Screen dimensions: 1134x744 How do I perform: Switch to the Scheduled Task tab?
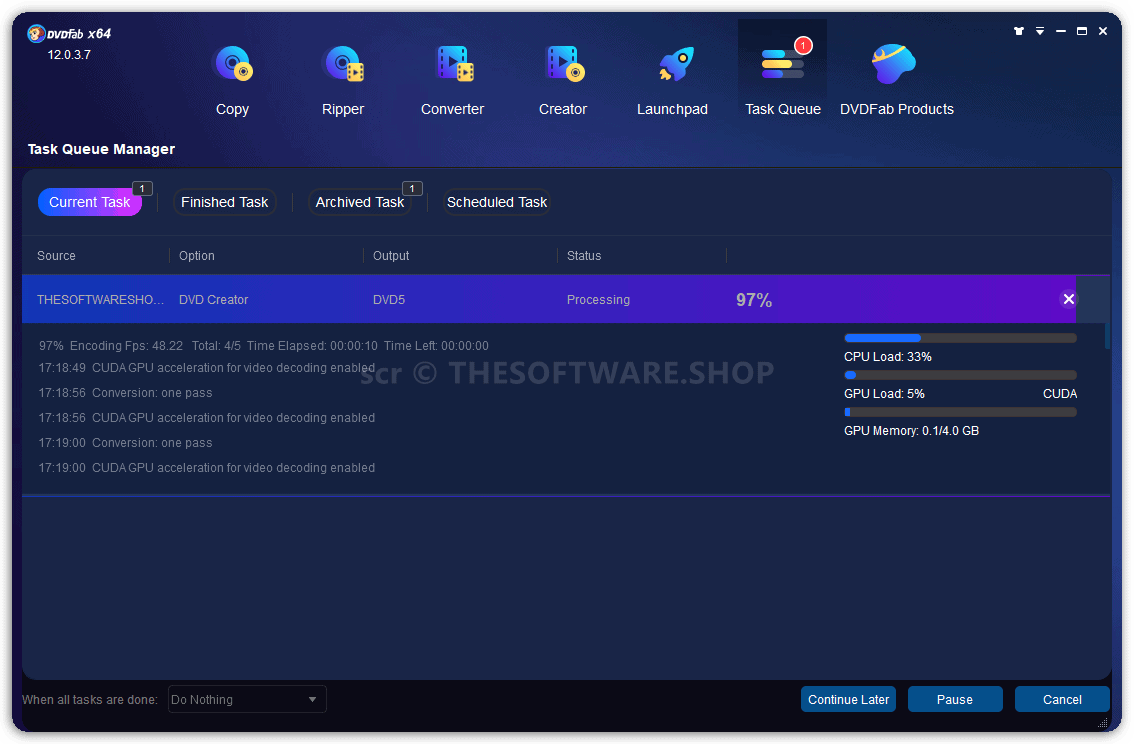497,202
